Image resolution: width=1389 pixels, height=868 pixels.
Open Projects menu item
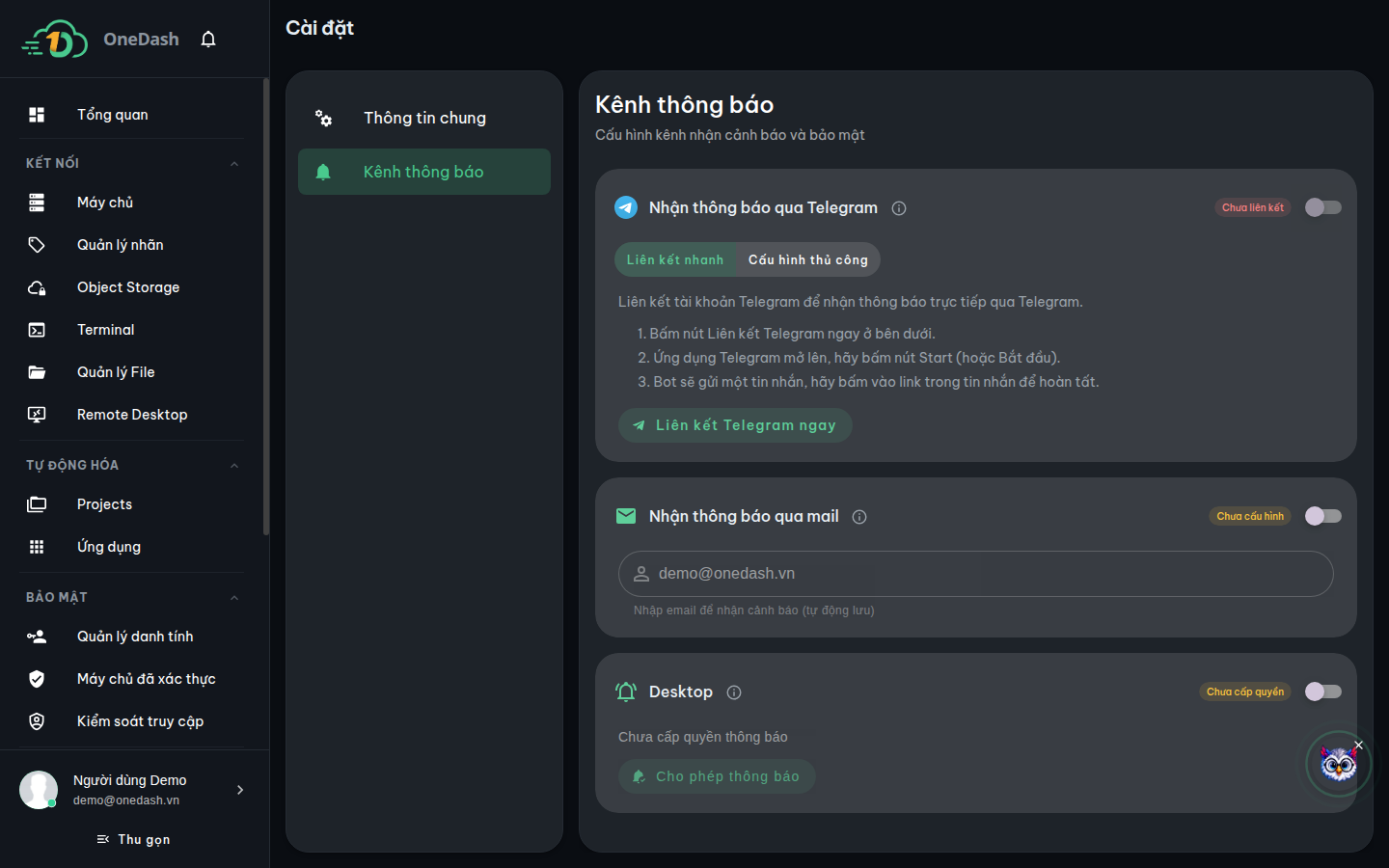132,504
